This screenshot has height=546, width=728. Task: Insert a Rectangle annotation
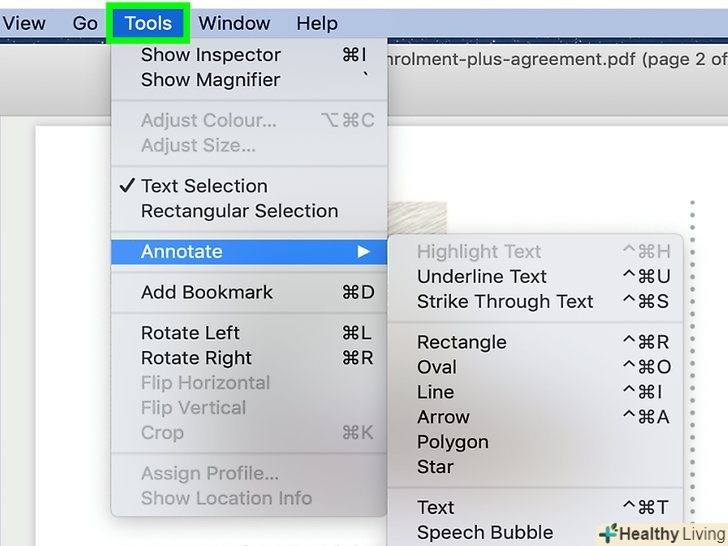(462, 342)
